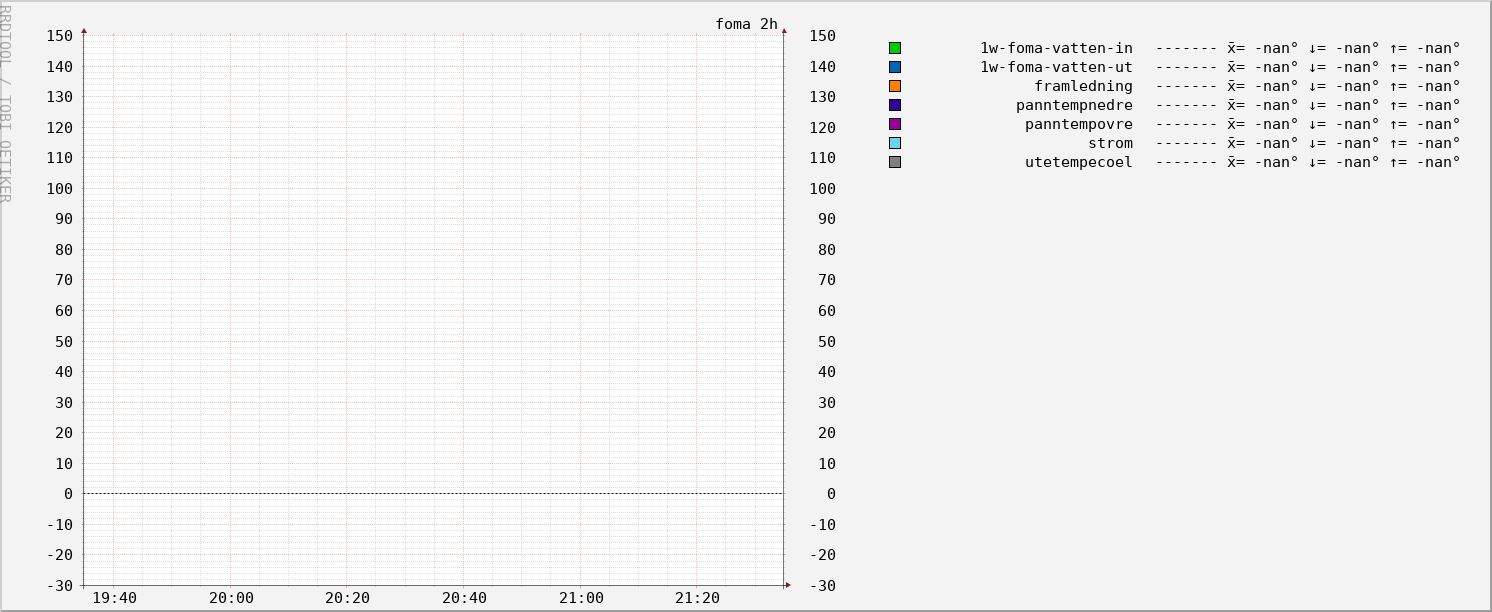Click the 20:00 time axis label
This screenshot has height=612, width=1492.
tap(231, 598)
